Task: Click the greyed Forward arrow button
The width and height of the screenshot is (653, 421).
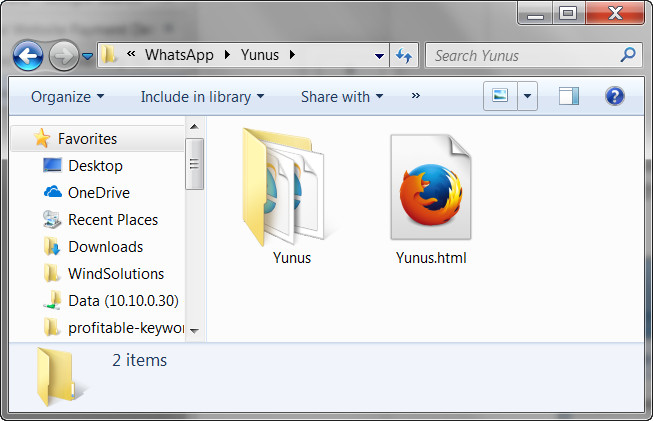Action: tap(64, 55)
